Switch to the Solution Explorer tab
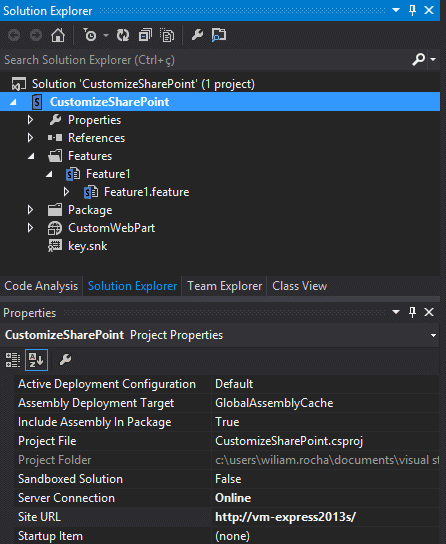446x544 pixels. (132, 286)
